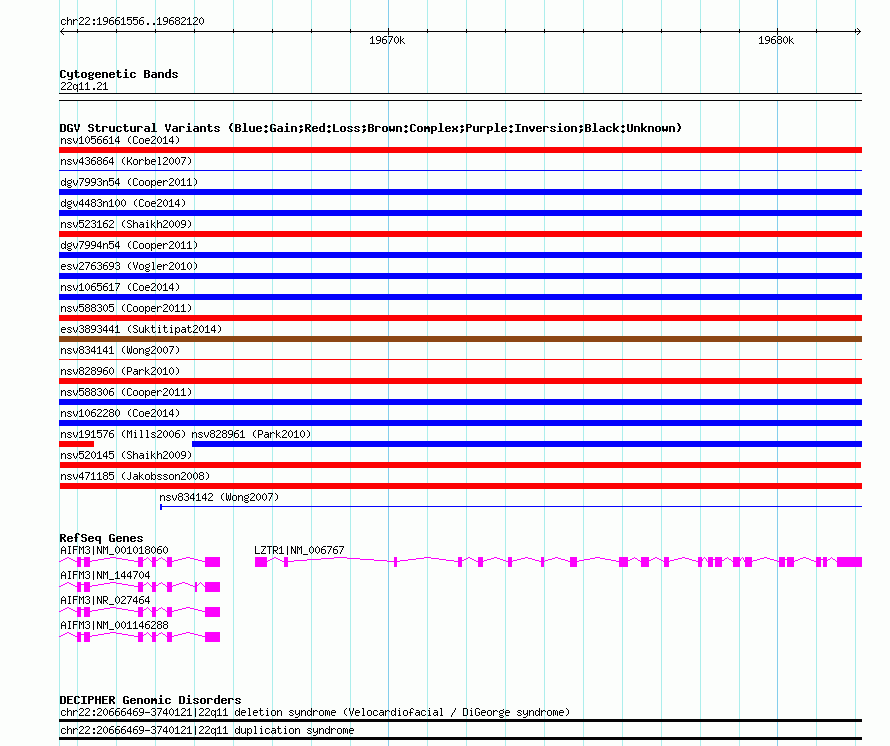Click the chr22:19661556..19682120 coordinate label
This screenshot has height=746, width=890.
point(132,21)
